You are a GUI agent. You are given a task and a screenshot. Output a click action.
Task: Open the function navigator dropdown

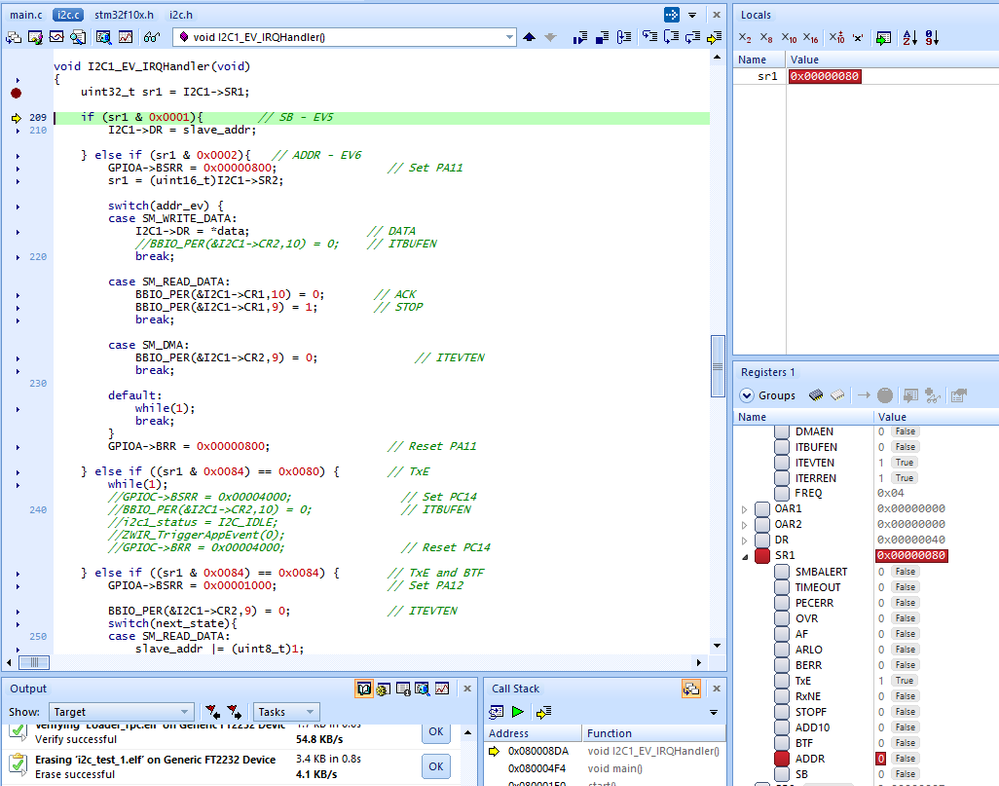tap(510, 37)
